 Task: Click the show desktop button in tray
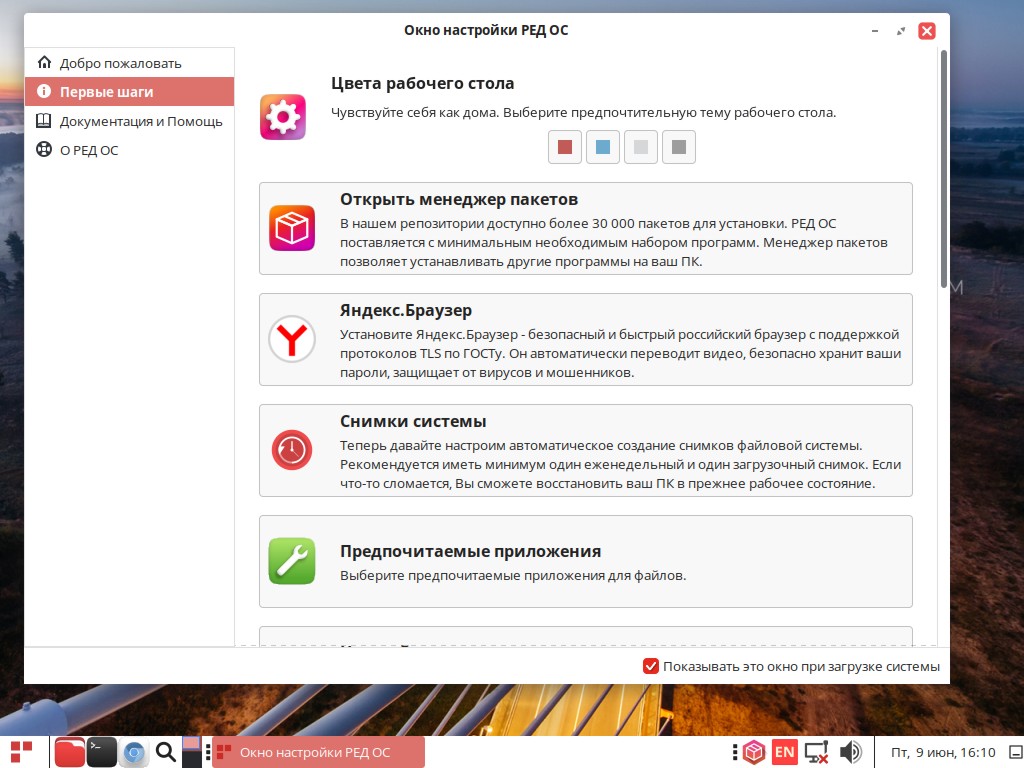click(1016, 752)
